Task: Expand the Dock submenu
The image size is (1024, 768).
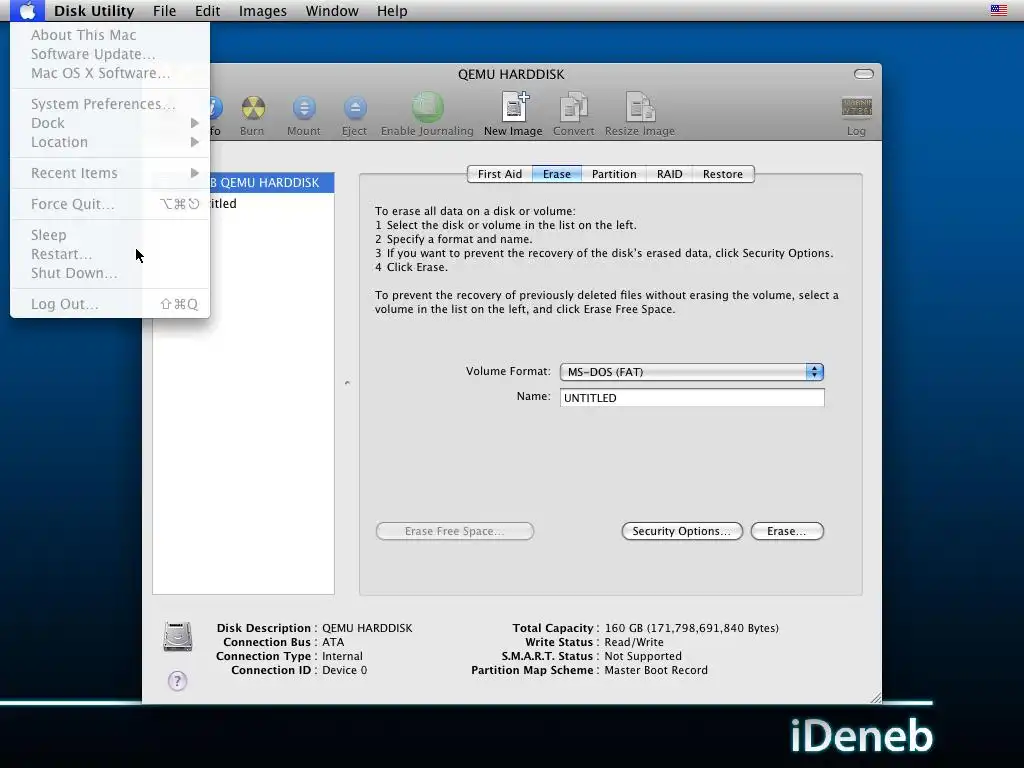Action: click(x=110, y=123)
